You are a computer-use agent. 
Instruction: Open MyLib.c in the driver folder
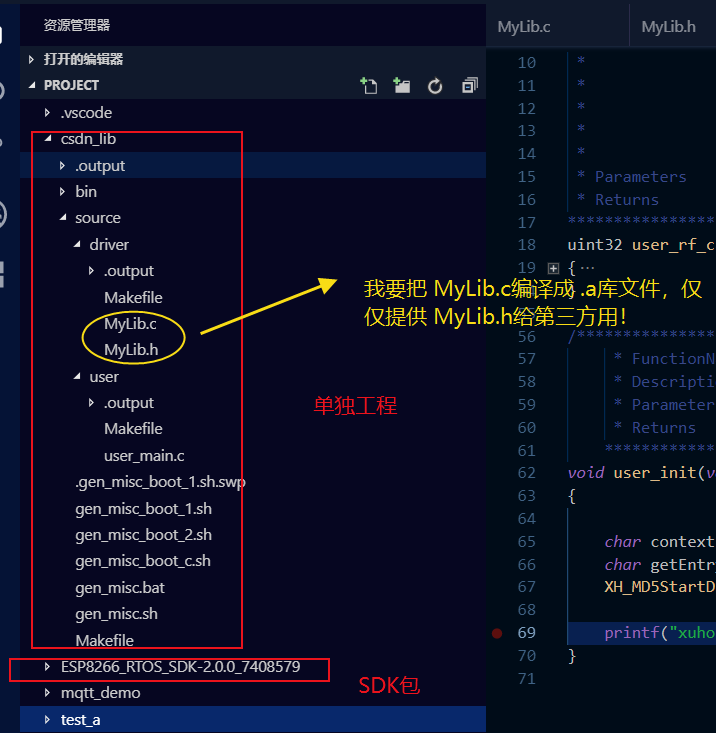[x=130, y=323]
